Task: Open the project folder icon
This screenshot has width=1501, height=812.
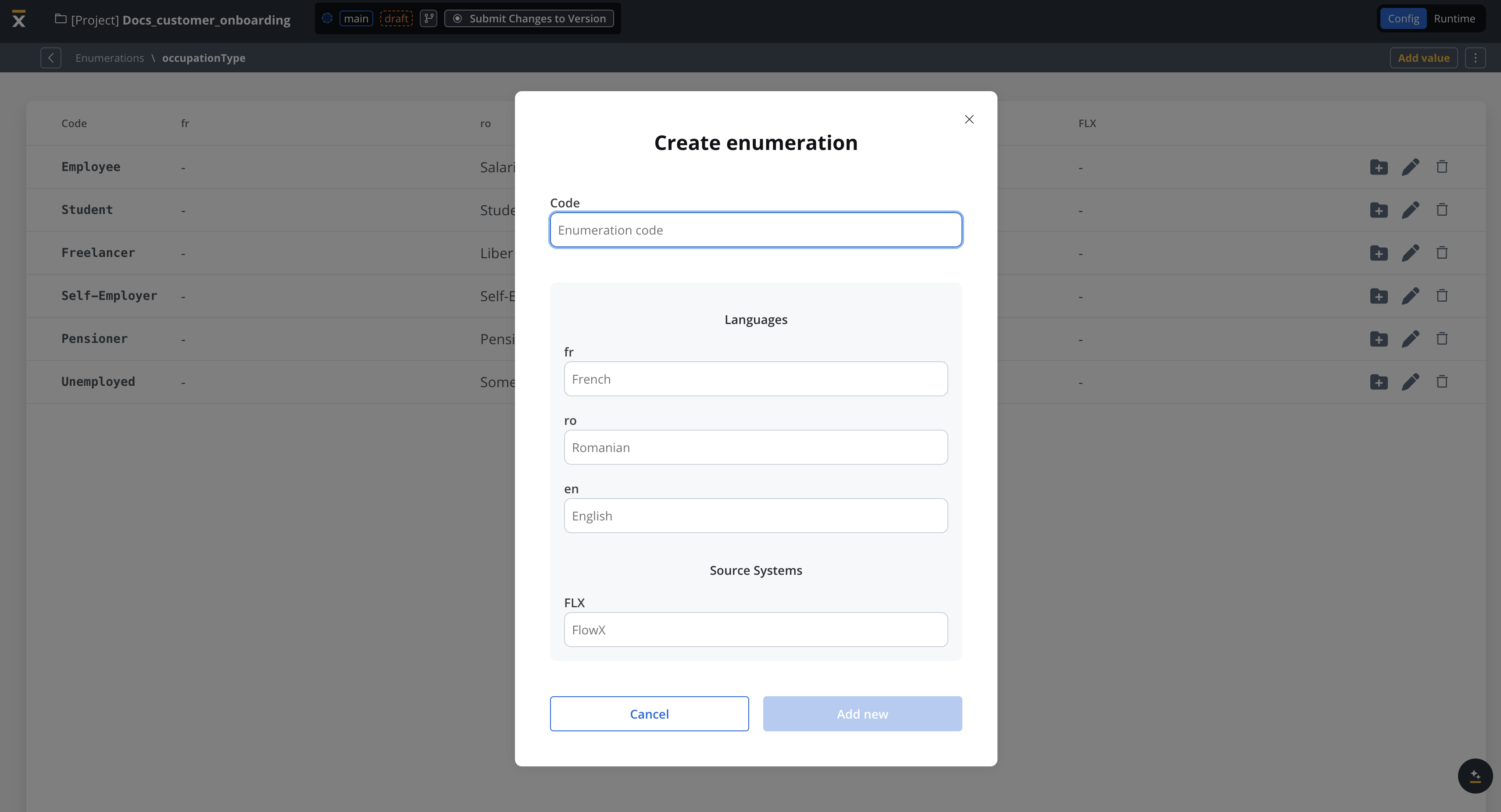Action: (x=60, y=19)
